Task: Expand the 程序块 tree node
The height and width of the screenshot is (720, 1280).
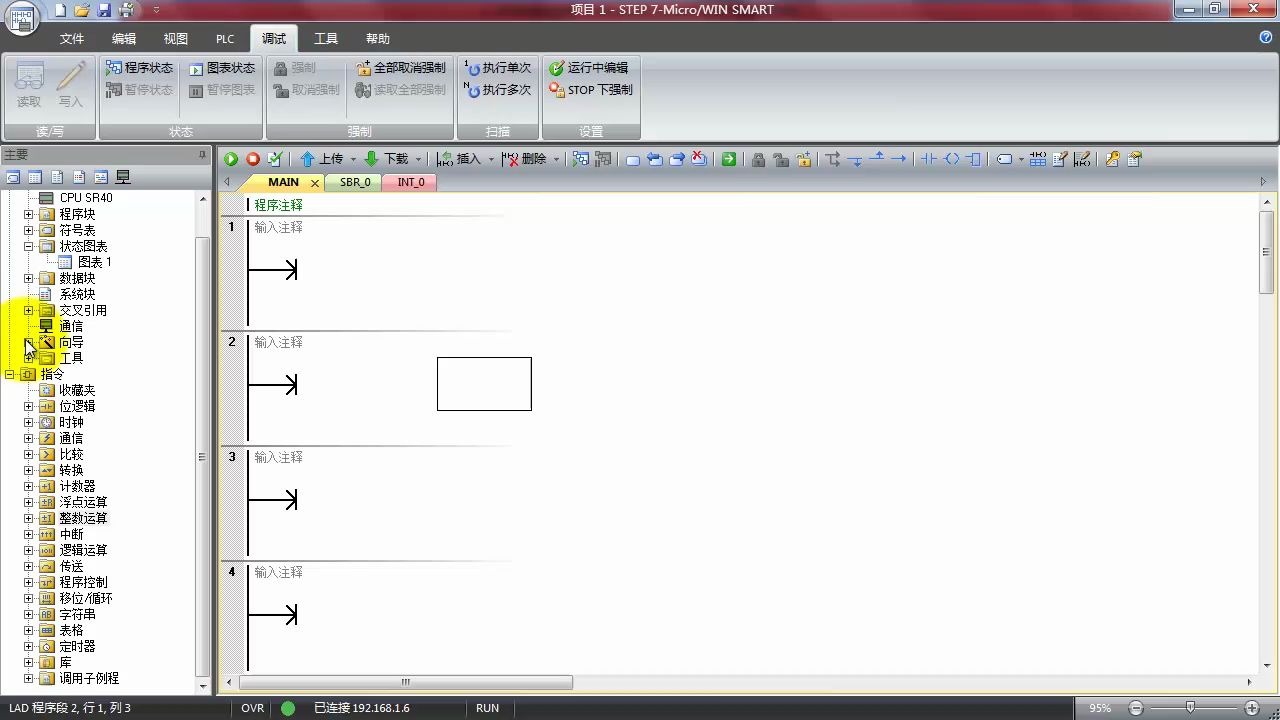Action: [28, 214]
